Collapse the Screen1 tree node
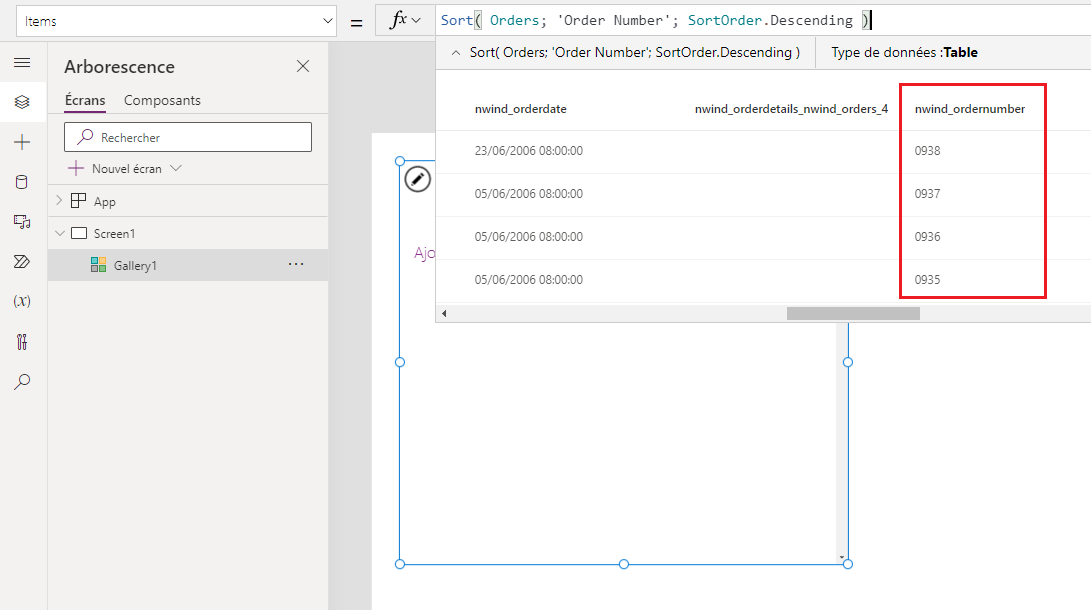 pyautogui.click(x=60, y=234)
